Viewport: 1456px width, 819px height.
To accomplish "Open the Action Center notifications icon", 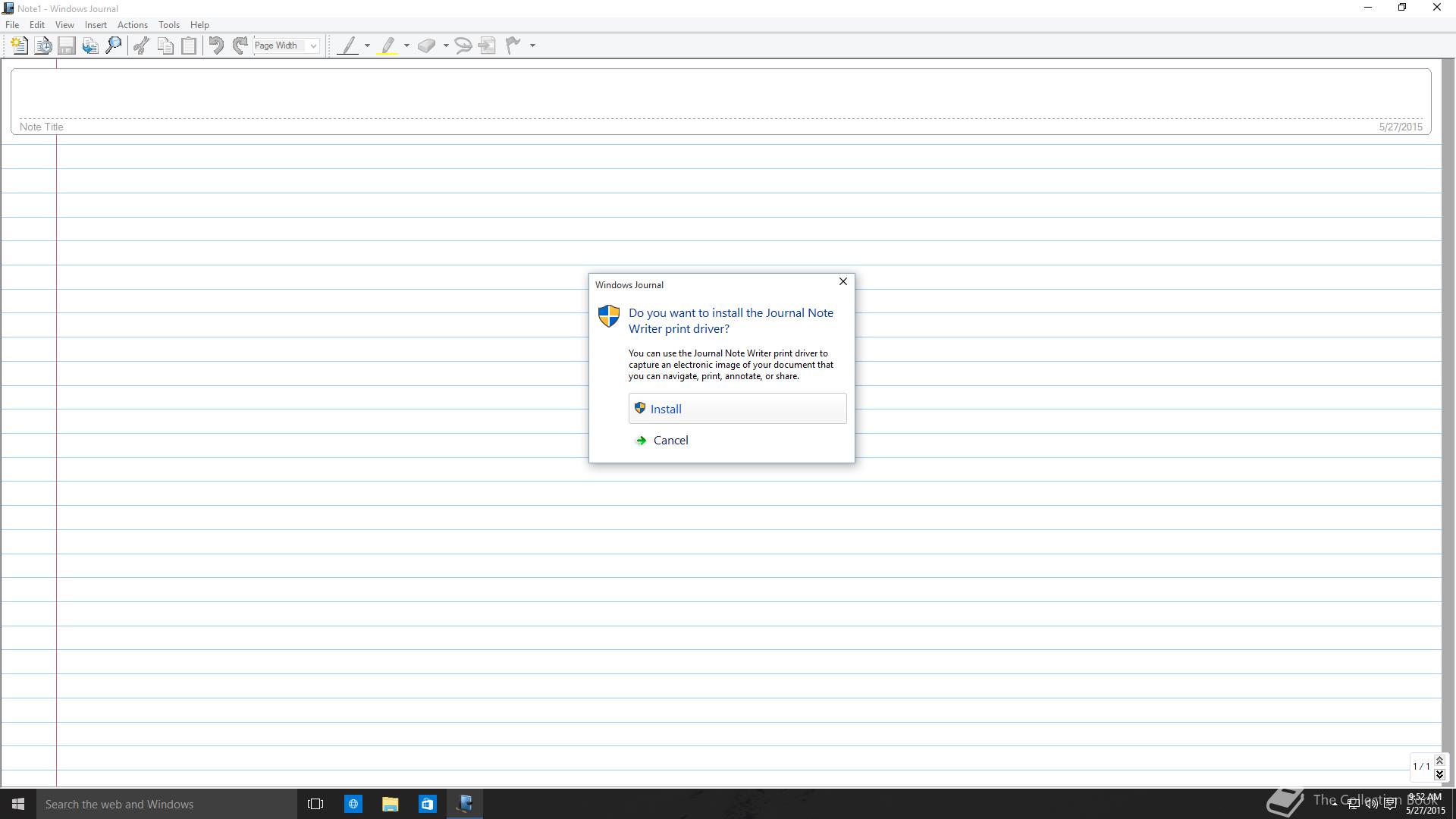I will coord(1390,804).
